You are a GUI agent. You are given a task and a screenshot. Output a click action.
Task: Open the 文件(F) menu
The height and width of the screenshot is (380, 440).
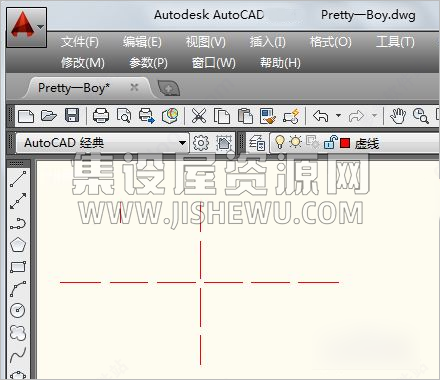coord(80,42)
